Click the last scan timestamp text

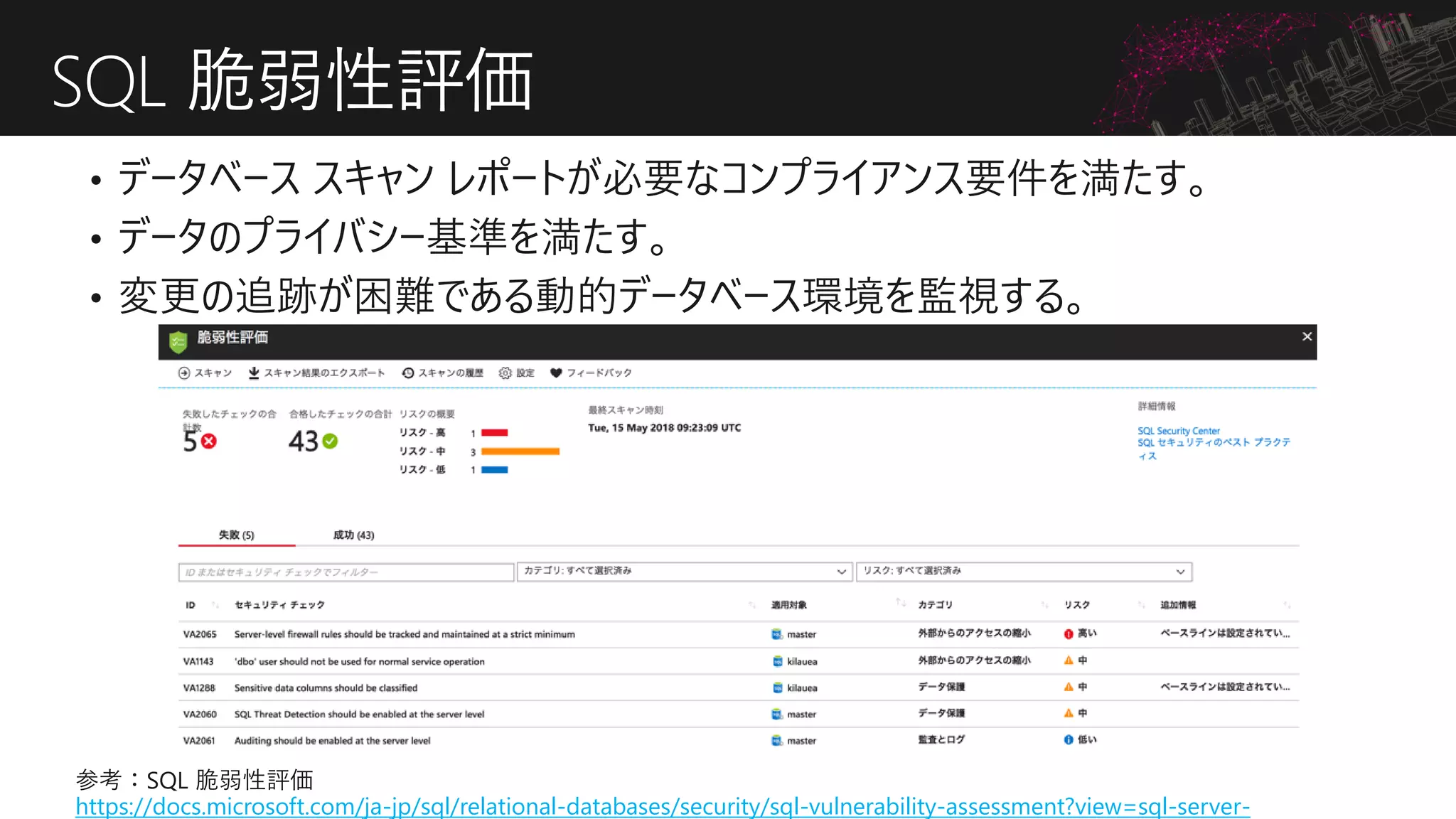(665, 428)
